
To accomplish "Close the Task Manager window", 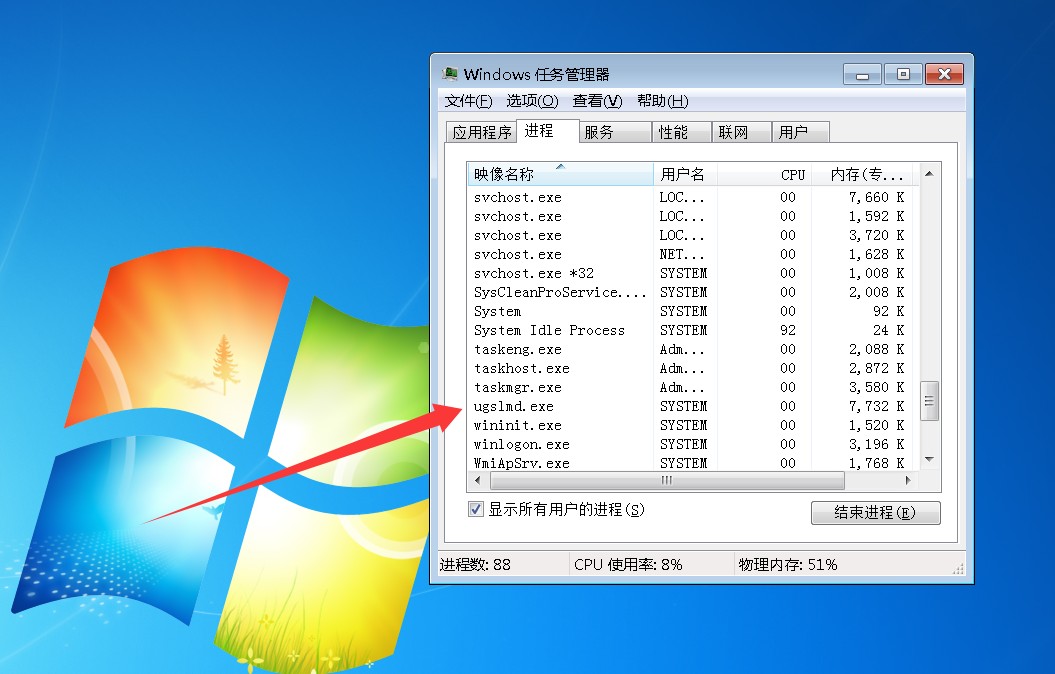I will coord(944,75).
